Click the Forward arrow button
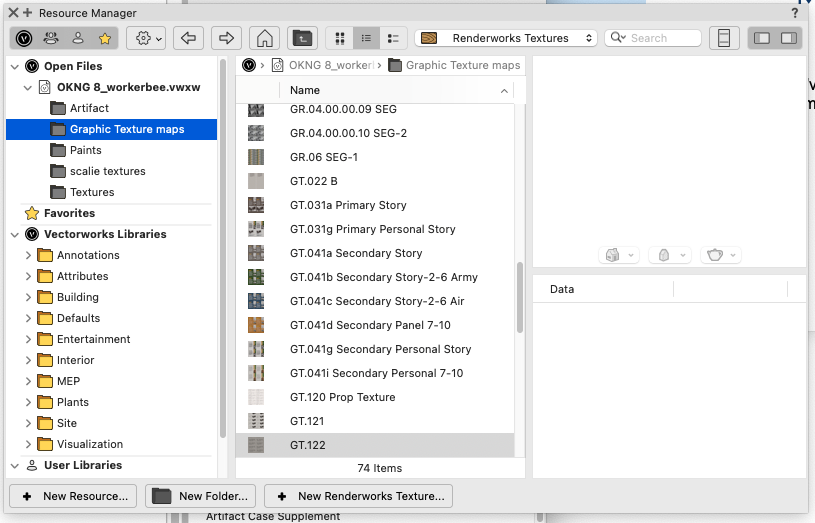 (226, 38)
